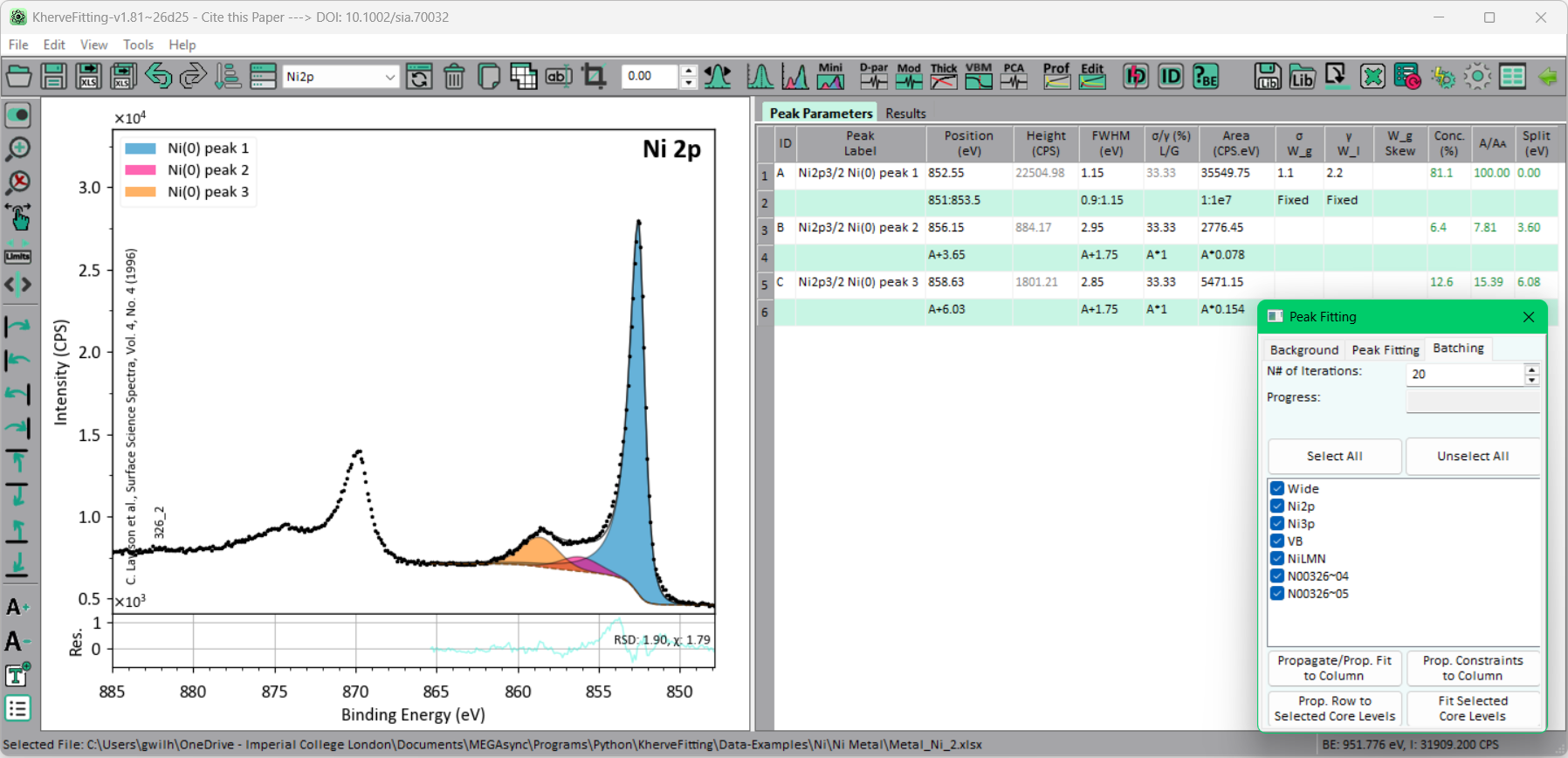Open the Edit menu
1568x758 pixels.
coord(54,45)
